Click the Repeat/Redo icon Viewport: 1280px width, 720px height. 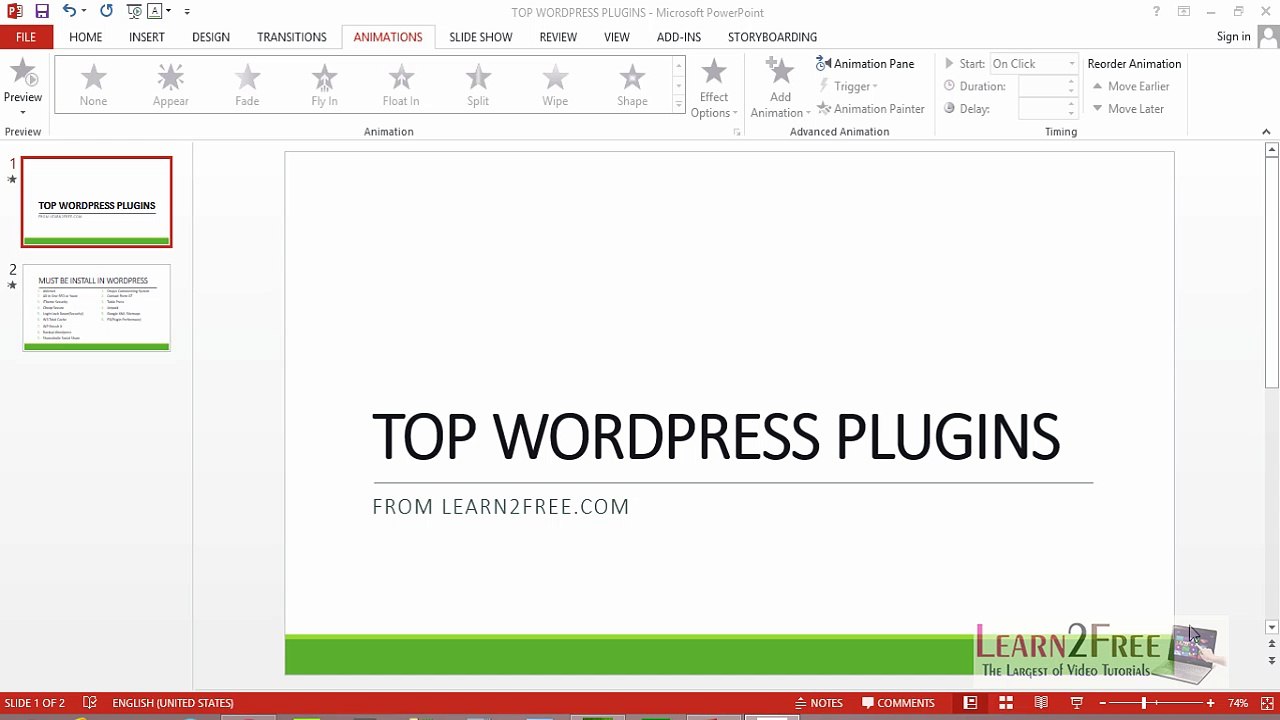point(107,11)
